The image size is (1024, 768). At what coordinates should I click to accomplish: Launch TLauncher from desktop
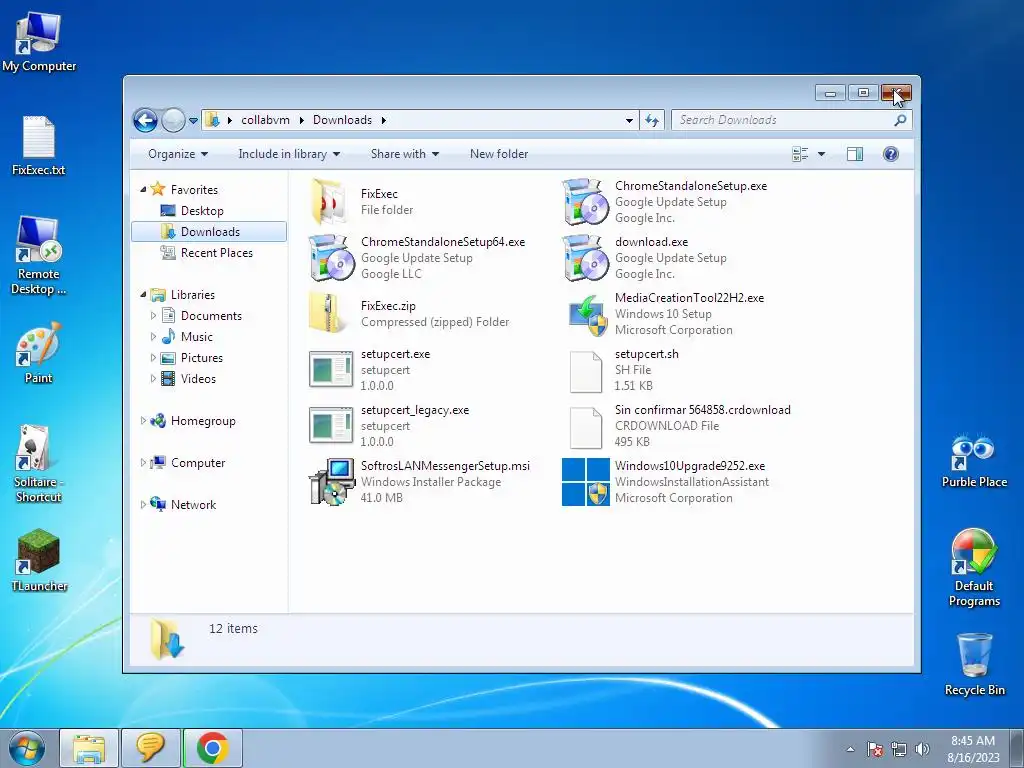(39, 561)
